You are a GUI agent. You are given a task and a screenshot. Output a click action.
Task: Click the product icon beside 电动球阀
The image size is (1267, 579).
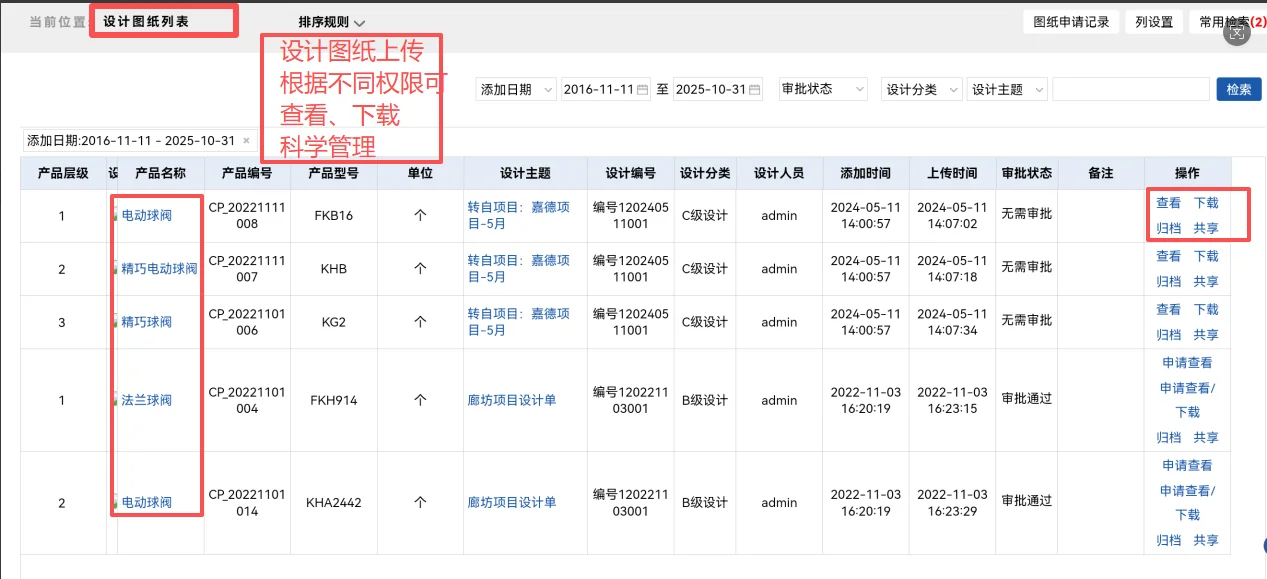point(115,215)
